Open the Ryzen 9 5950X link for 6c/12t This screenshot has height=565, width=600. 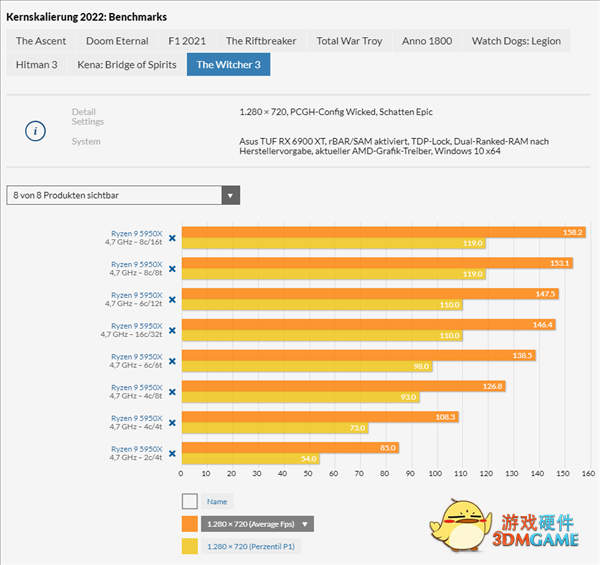tap(137, 295)
